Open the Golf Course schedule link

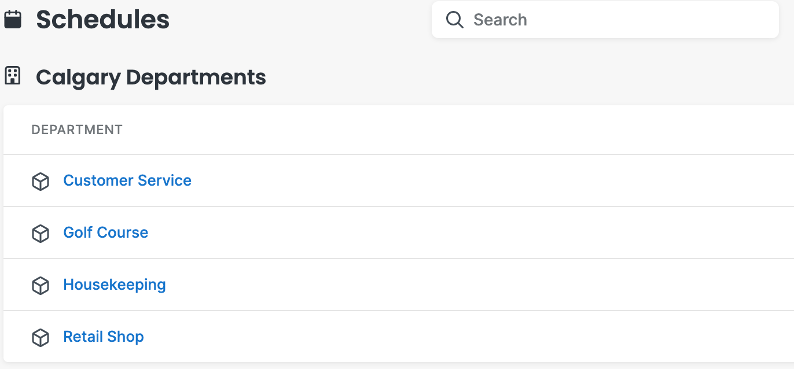(105, 233)
